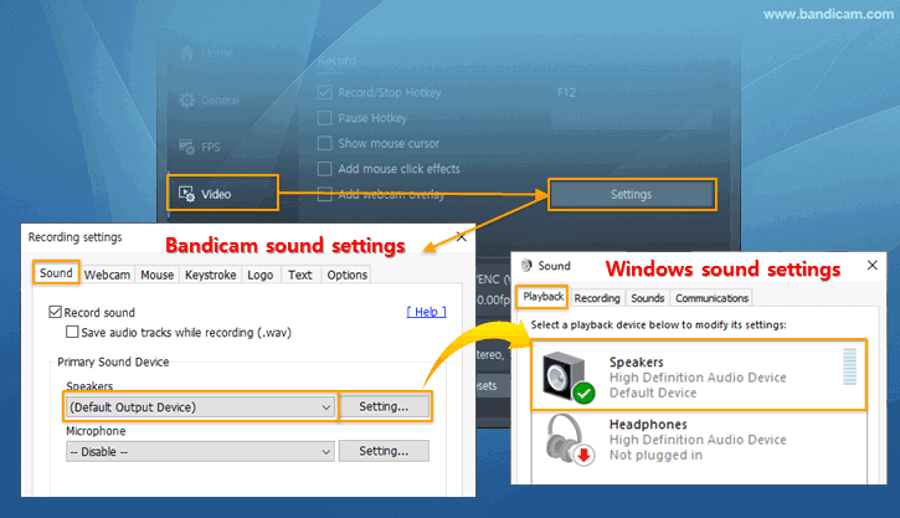Click 'Not plugged in' text under Headphones
The image size is (900, 518).
click(x=655, y=455)
